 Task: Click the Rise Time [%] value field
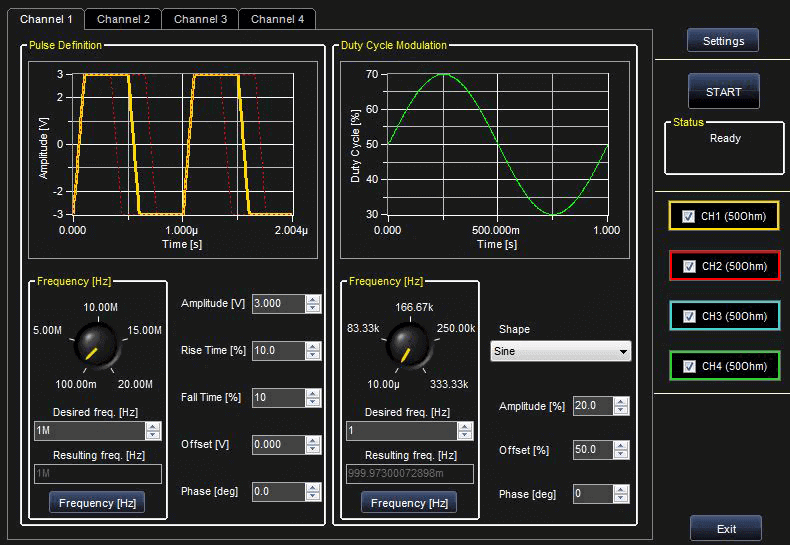pos(277,351)
